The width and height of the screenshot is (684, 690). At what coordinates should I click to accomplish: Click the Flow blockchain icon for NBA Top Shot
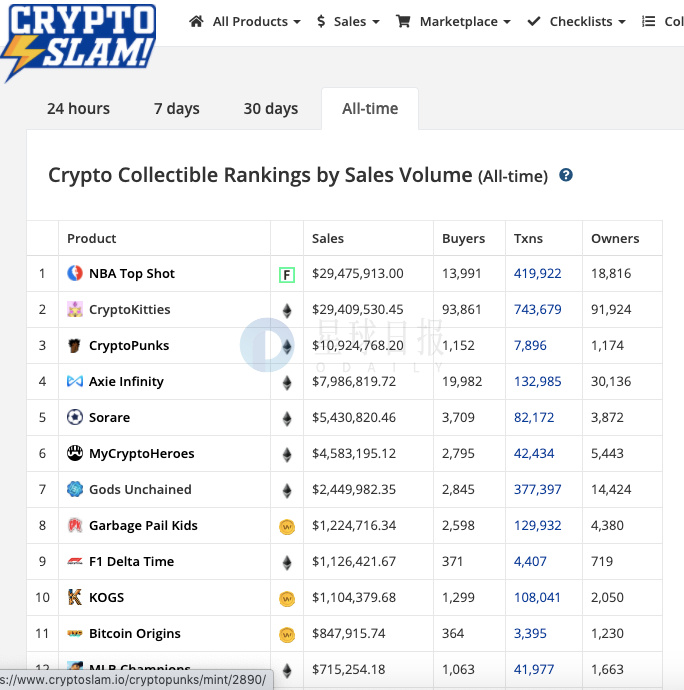pyautogui.click(x=287, y=274)
